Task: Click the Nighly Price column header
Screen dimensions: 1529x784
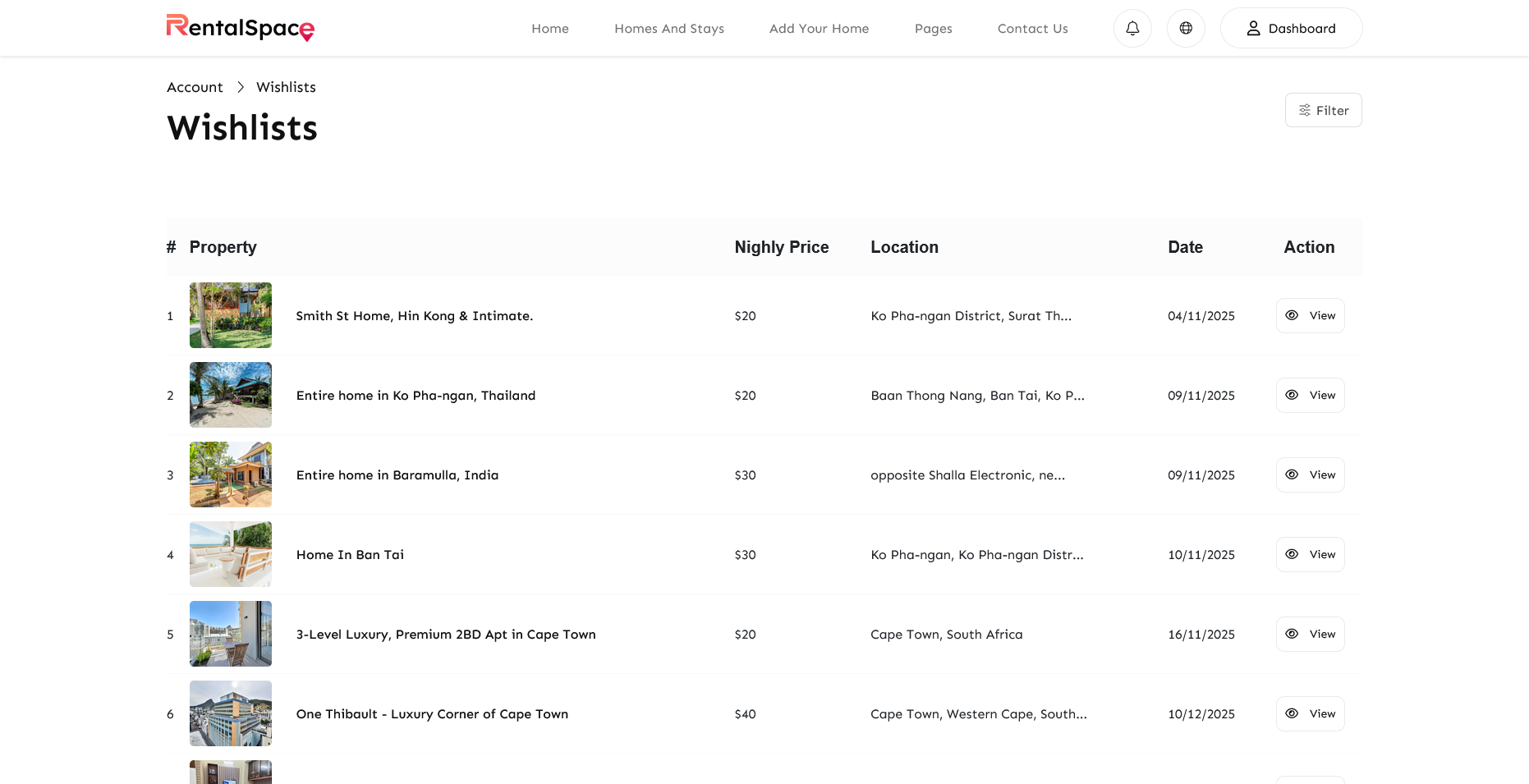Action: point(782,247)
